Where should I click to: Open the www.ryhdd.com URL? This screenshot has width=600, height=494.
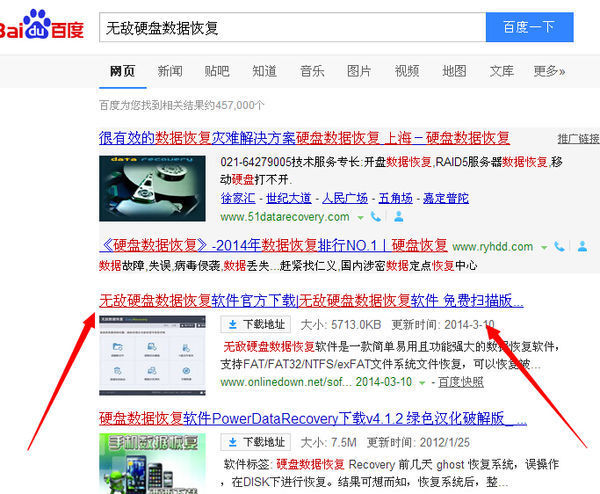point(493,247)
